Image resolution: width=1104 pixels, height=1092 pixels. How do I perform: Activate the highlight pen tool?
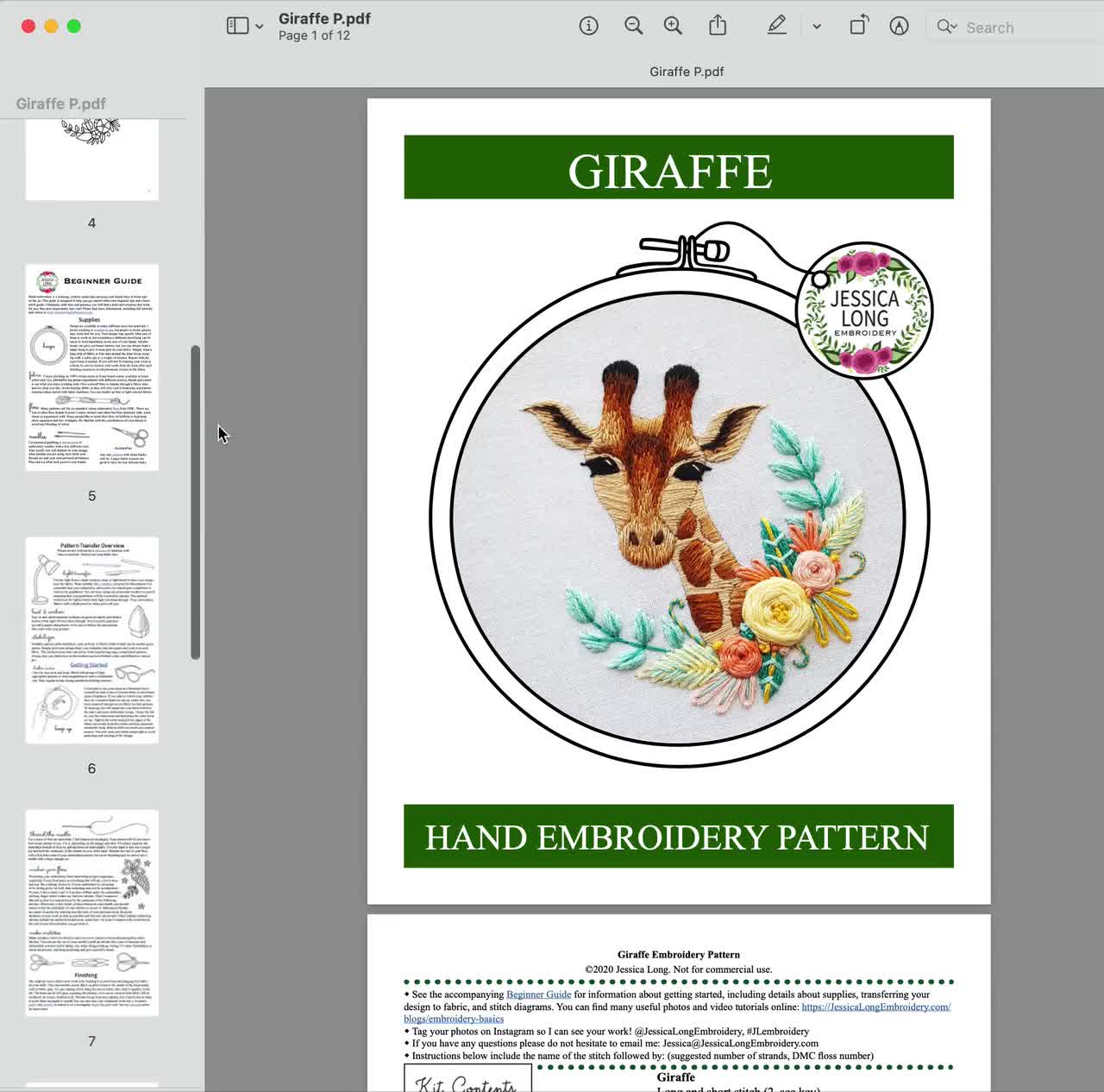[x=776, y=26]
